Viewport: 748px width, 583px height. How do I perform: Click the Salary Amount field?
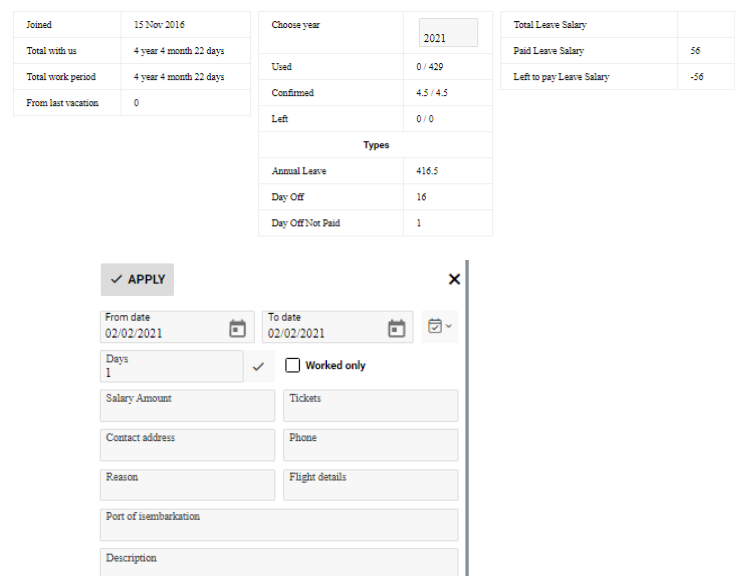point(187,406)
